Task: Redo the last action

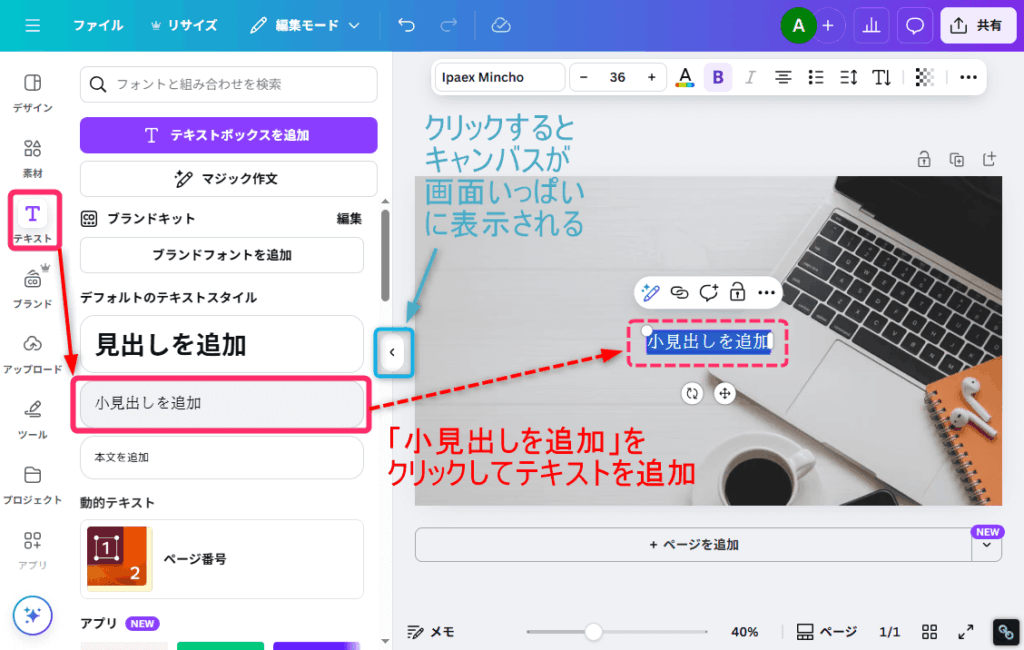Action: (449, 25)
